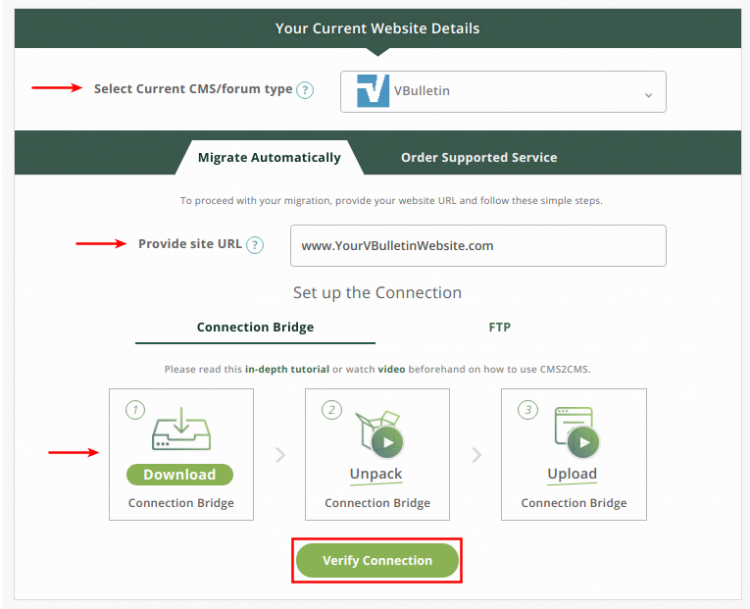
Task: Click "Connection Bridge" caption under Unpack
Action: point(377,503)
